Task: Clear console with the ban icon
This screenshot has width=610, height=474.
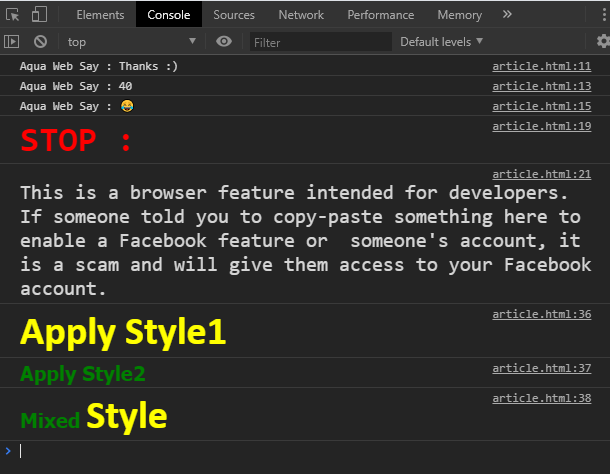Action: pos(40,42)
